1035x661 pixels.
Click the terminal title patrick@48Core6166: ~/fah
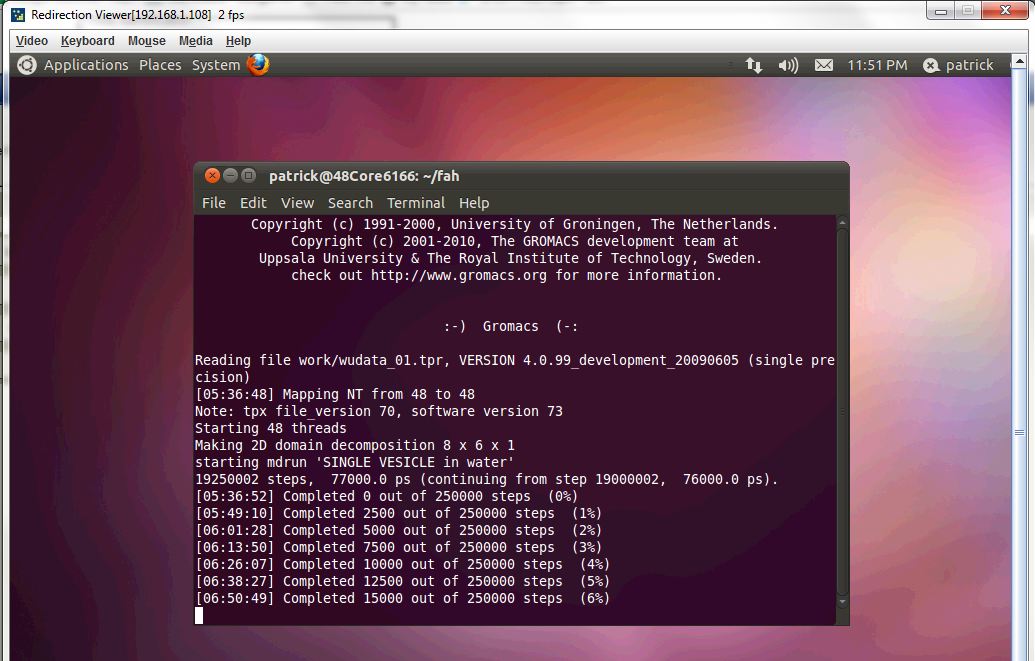[x=364, y=176]
